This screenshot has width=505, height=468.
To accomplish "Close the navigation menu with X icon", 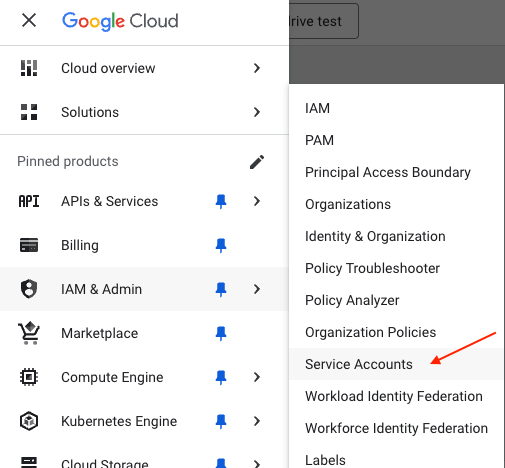I will (x=29, y=20).
